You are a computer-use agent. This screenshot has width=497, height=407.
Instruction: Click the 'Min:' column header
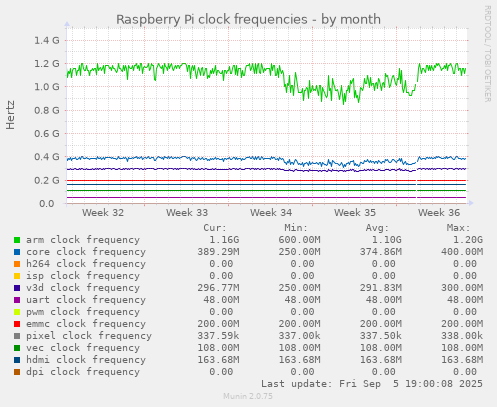[x=296, y=228]
